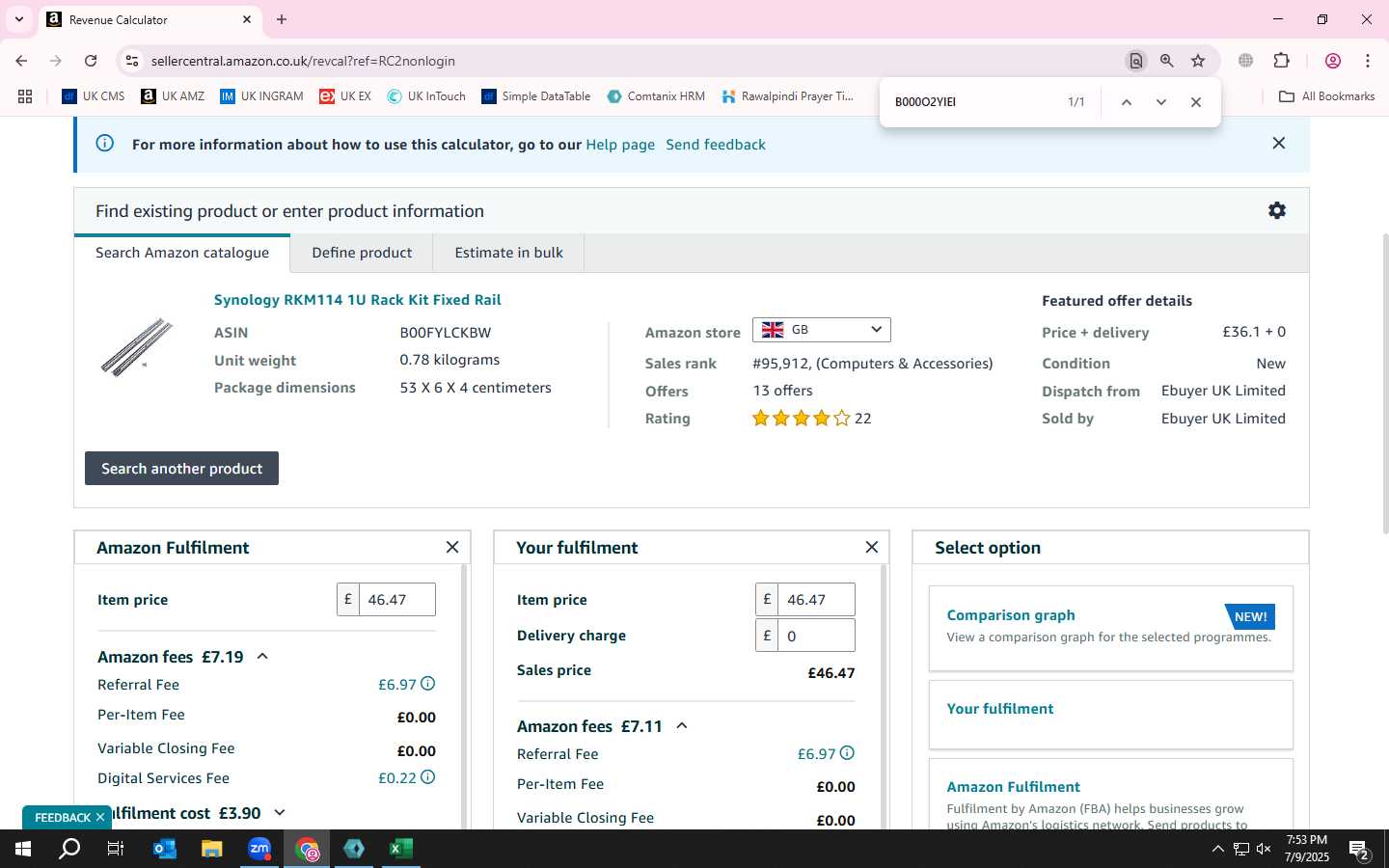
Task: Click the Send feedback link
Action: coord(716,145)
